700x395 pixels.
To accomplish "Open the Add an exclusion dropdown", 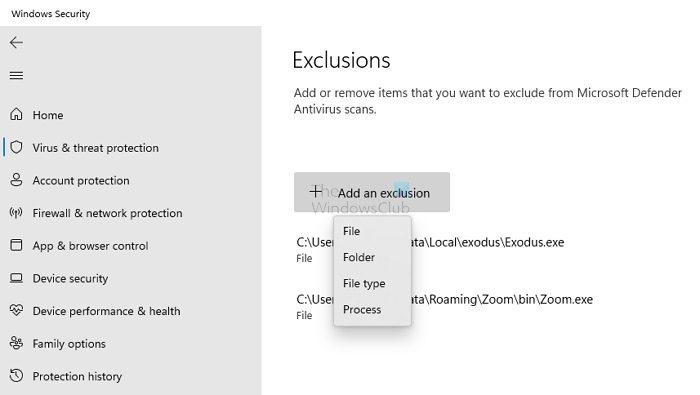I will [372, 192].
